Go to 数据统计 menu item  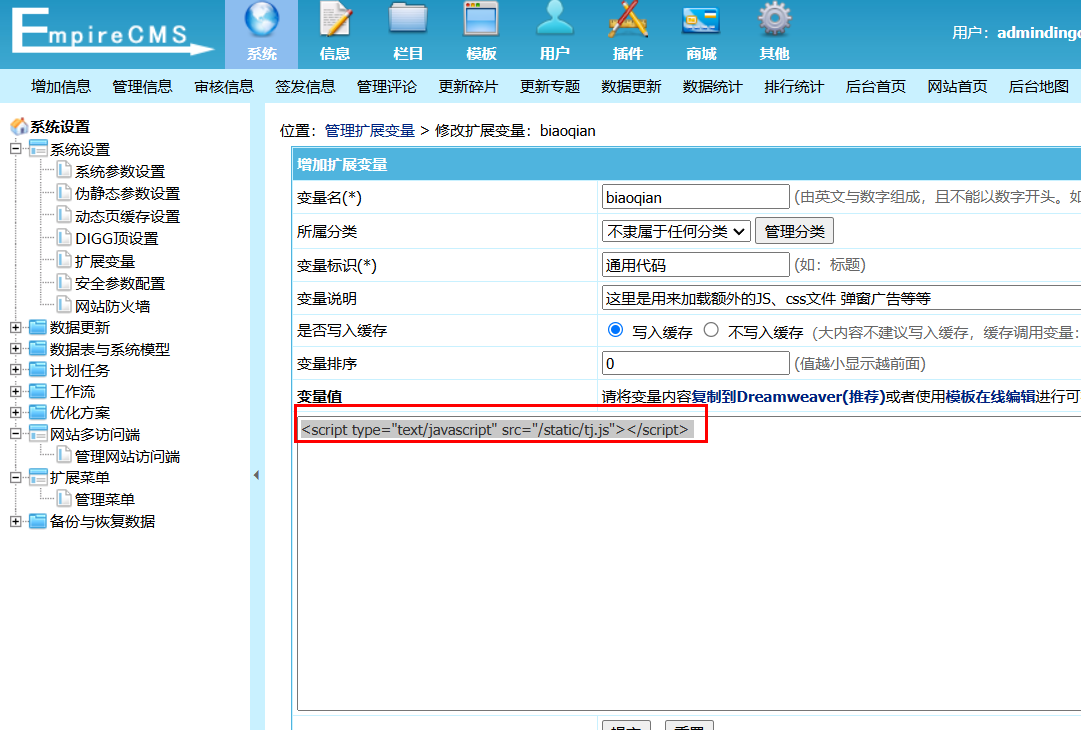point(712,86)
